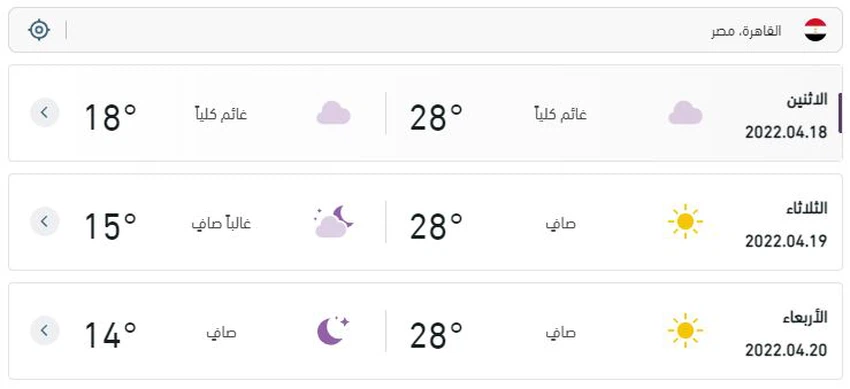Click Tuesday's low temperature 15°
The height and width of the screenshot is (389, 850).
coord(111,226)
